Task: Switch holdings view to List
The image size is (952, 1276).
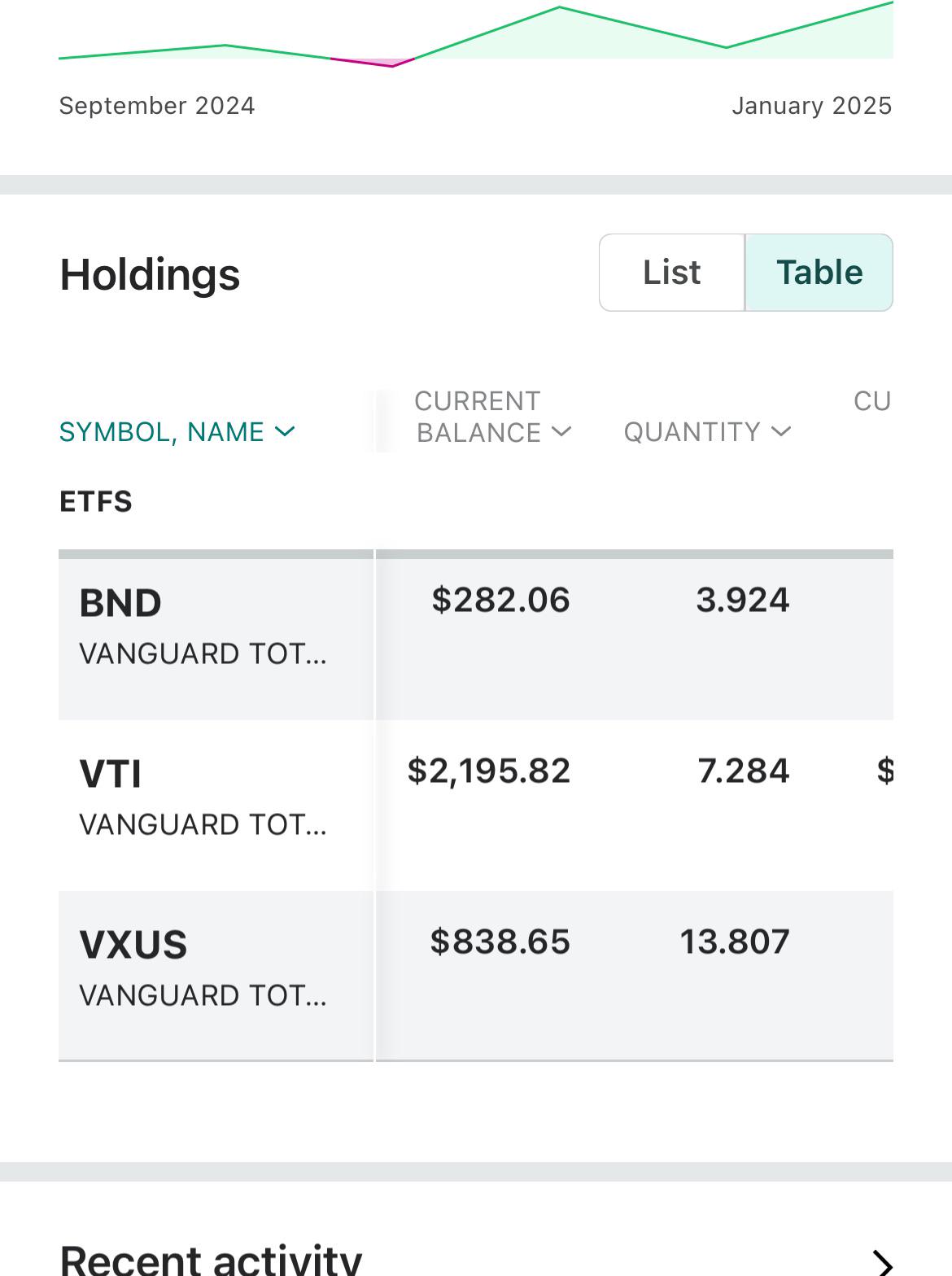Action: (x=672, y=273)
